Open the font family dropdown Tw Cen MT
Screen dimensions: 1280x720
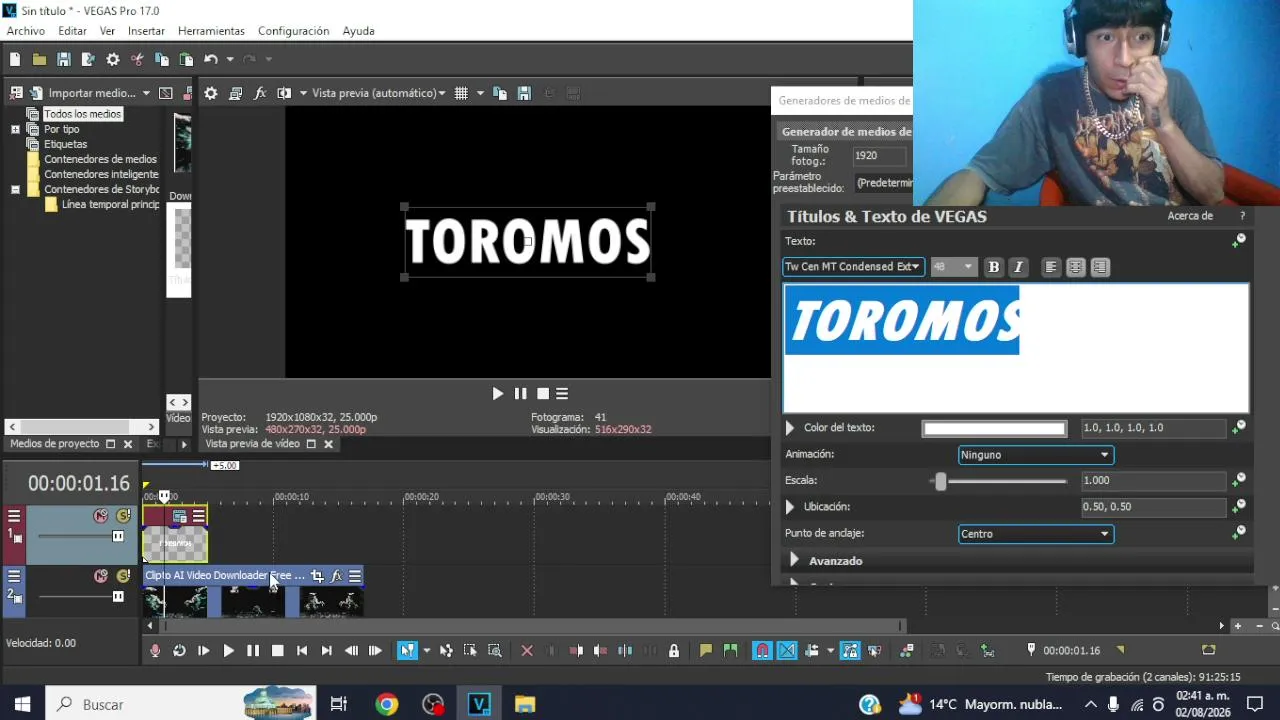(x=852, y=267)
